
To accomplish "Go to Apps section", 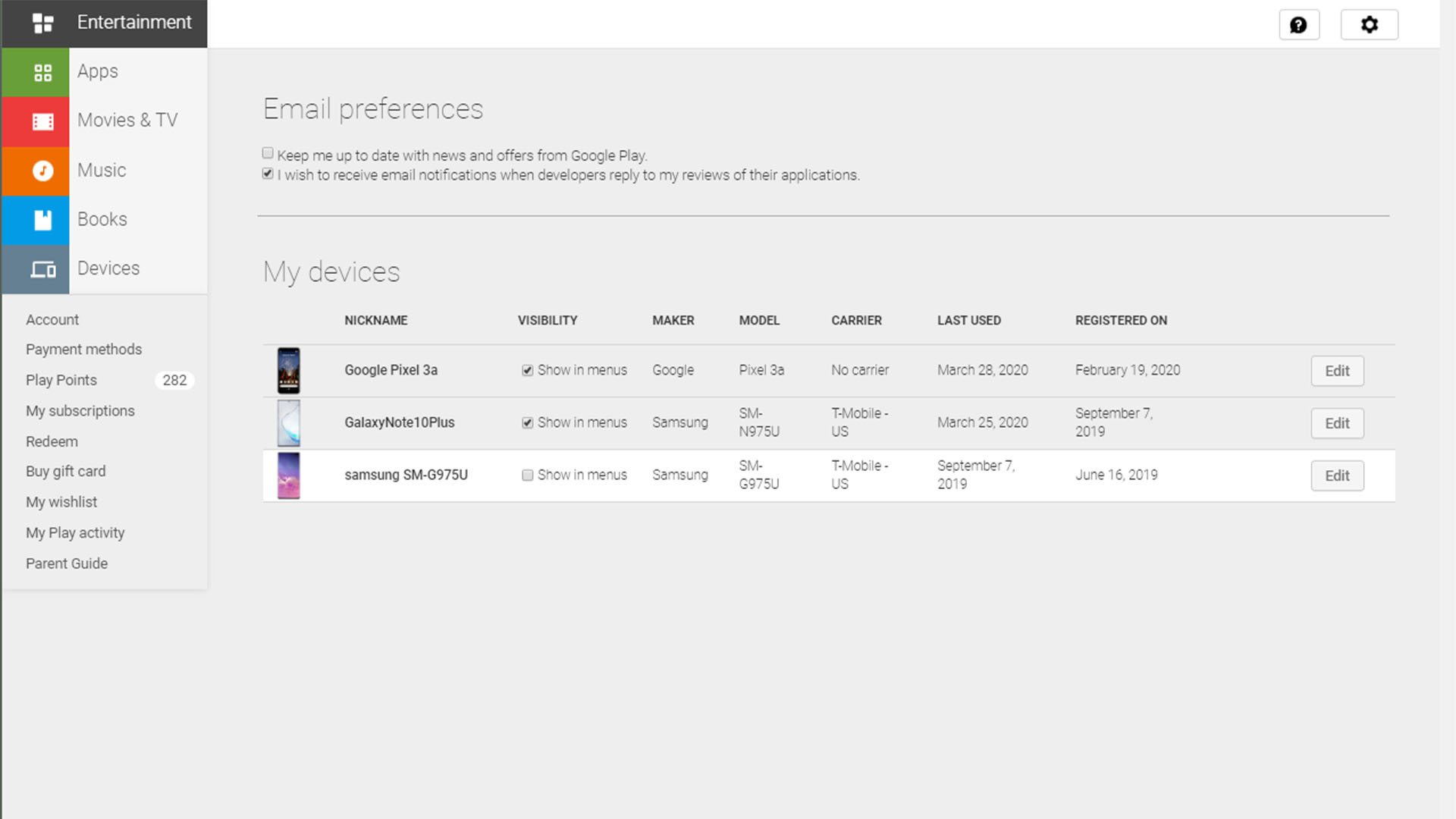I will [98, 71].
